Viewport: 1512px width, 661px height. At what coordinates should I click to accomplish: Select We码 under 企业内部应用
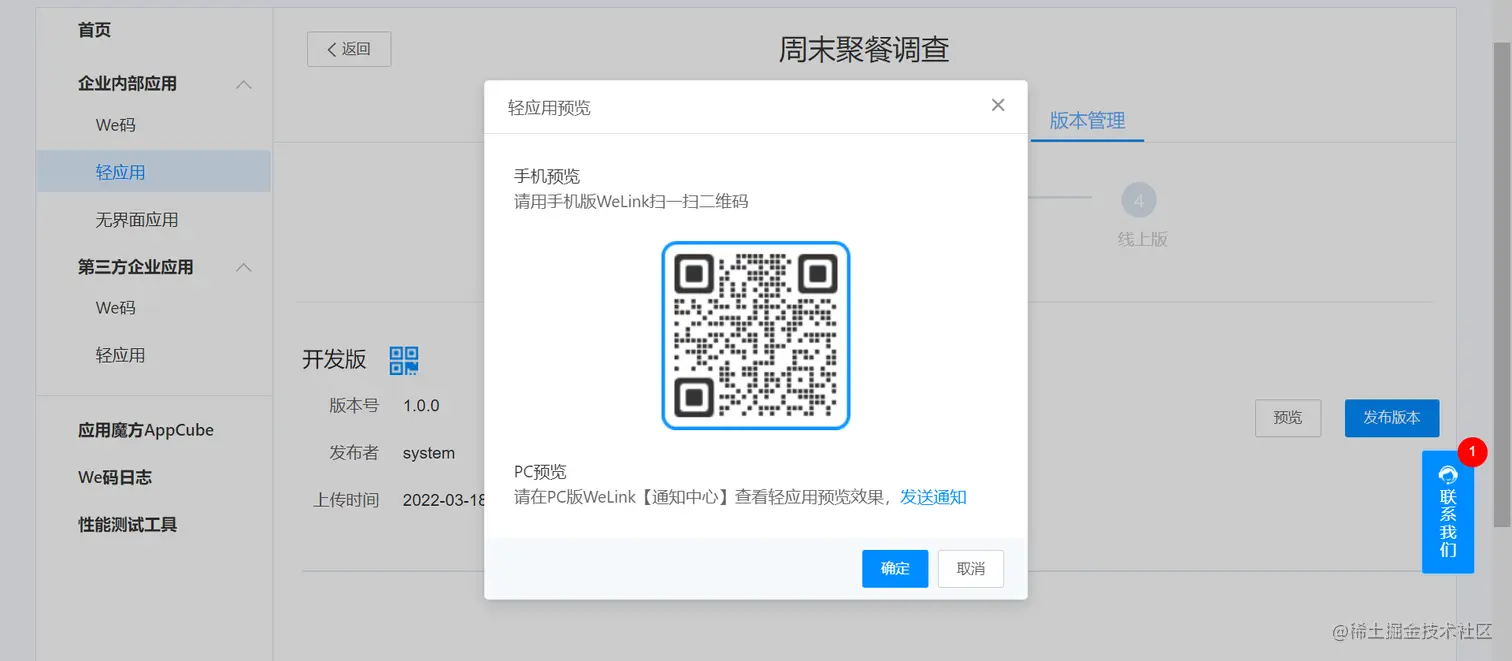[x=115, y=124]
